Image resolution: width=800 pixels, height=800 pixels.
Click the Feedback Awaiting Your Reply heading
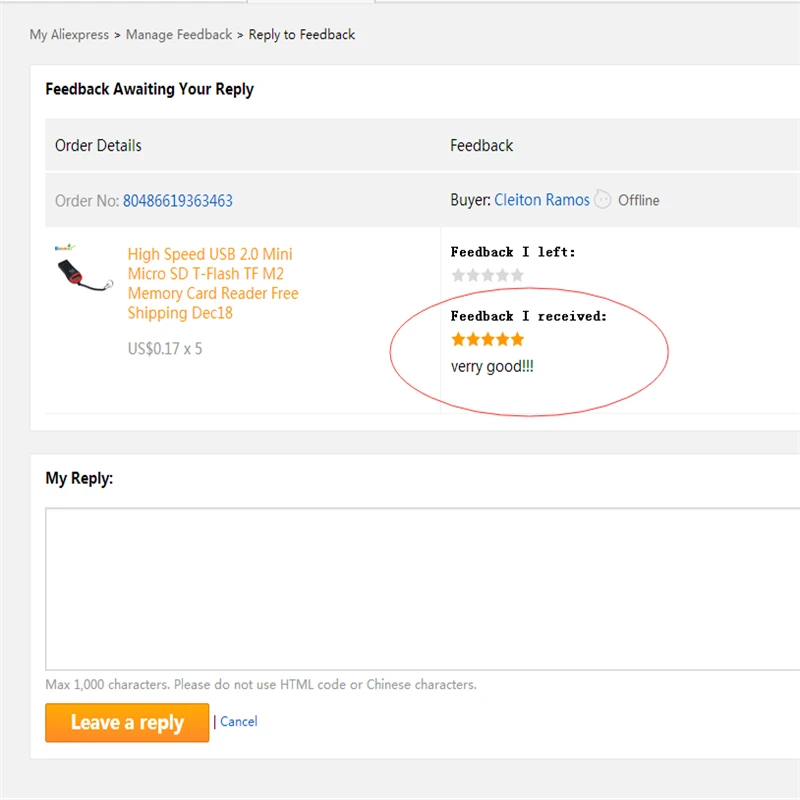pyautogui.click(x=149, y=89)
